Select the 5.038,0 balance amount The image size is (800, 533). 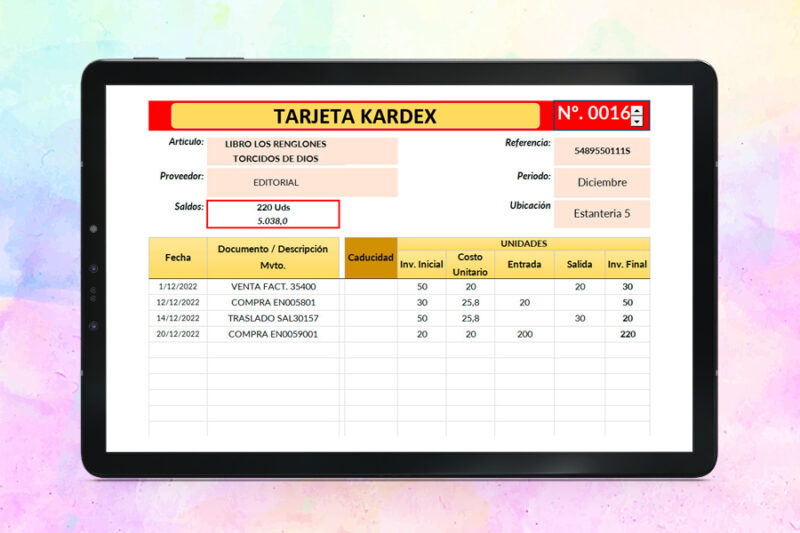[x=272, y=221]
